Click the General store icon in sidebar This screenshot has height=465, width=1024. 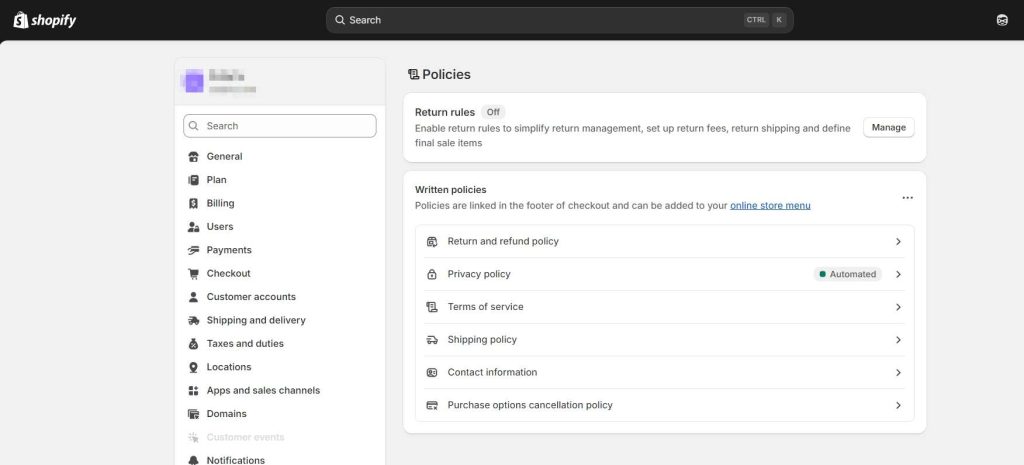pos(193,157)
